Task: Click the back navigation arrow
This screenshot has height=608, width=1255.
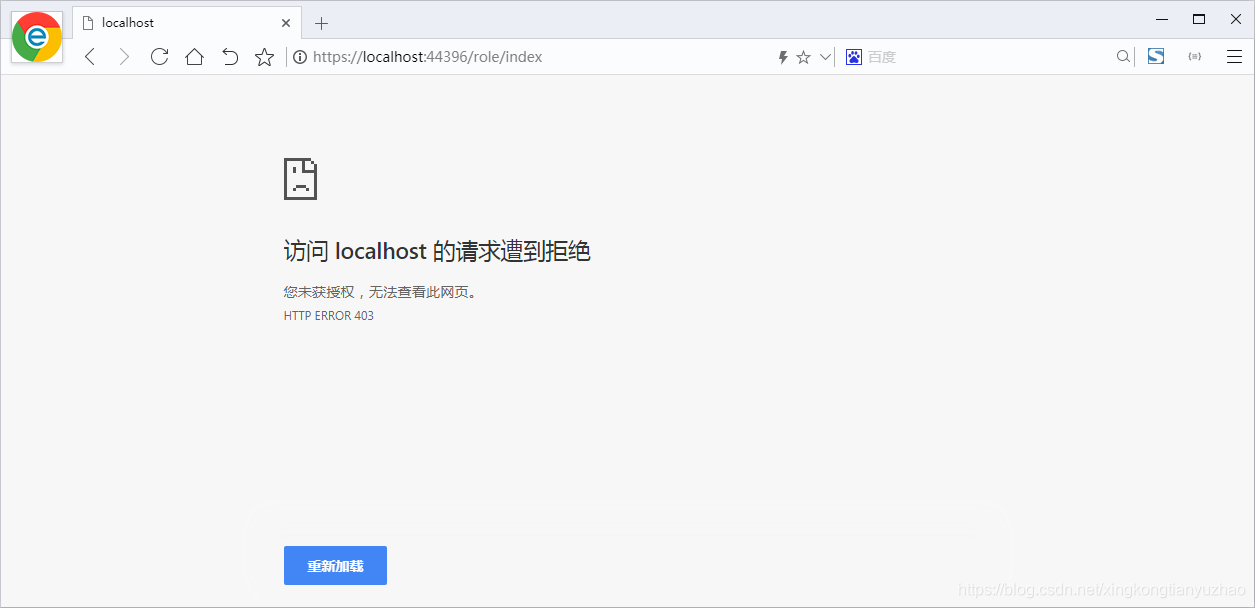Action: [x=89, y=57]
